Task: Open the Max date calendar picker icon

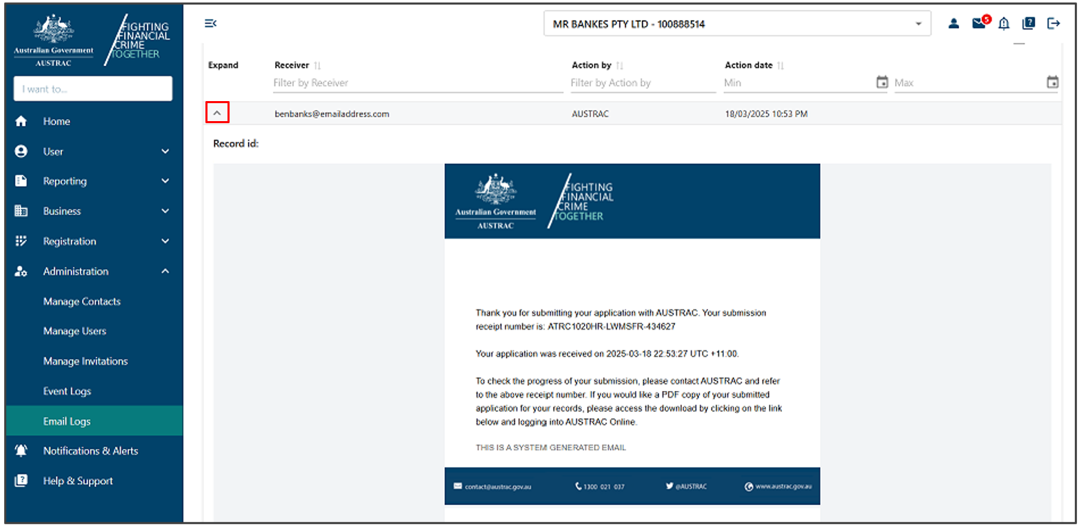Action: (1052, 82)
